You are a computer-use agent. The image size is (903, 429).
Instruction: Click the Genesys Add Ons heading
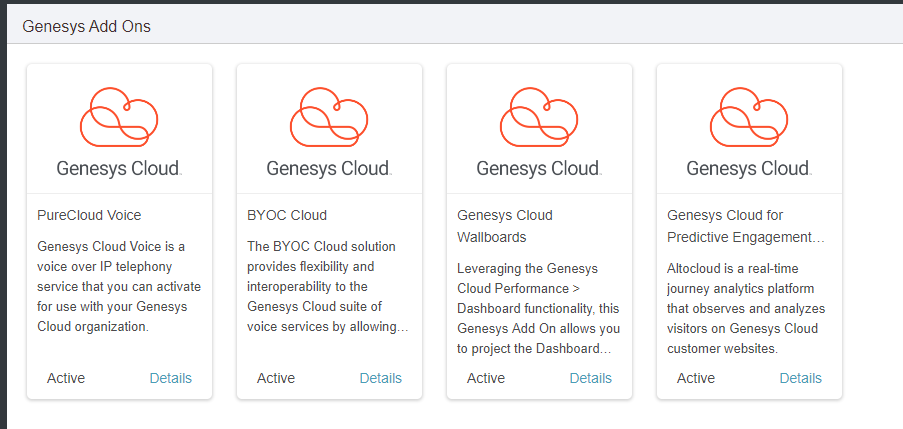(86, 26)
